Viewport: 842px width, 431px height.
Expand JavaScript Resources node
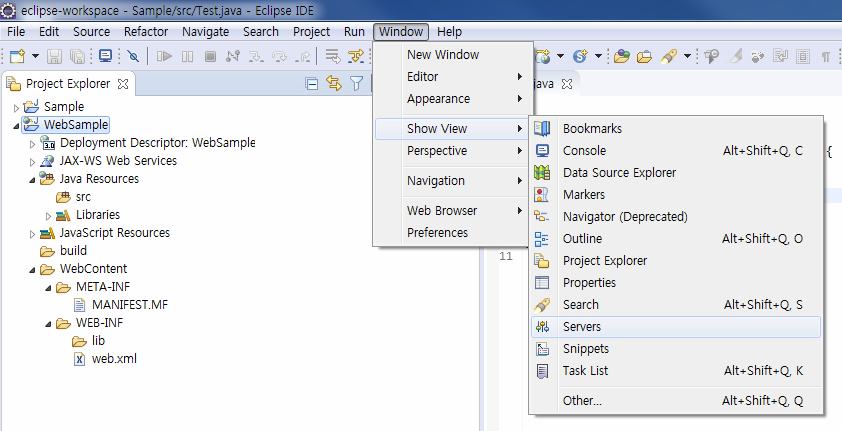coord(32,233)
